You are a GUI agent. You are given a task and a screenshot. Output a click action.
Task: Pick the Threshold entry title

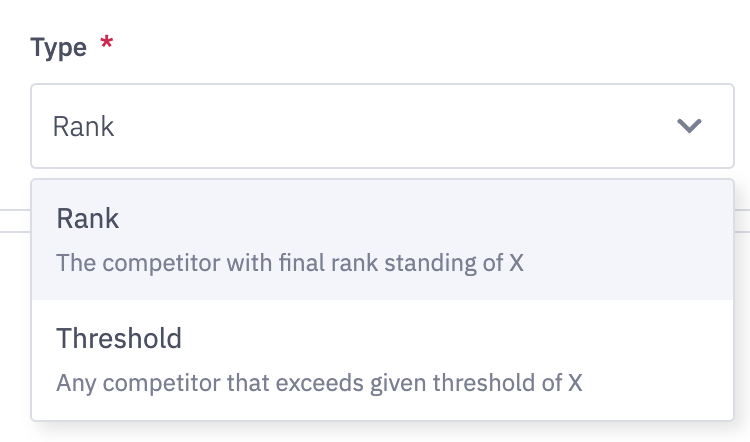119,338
